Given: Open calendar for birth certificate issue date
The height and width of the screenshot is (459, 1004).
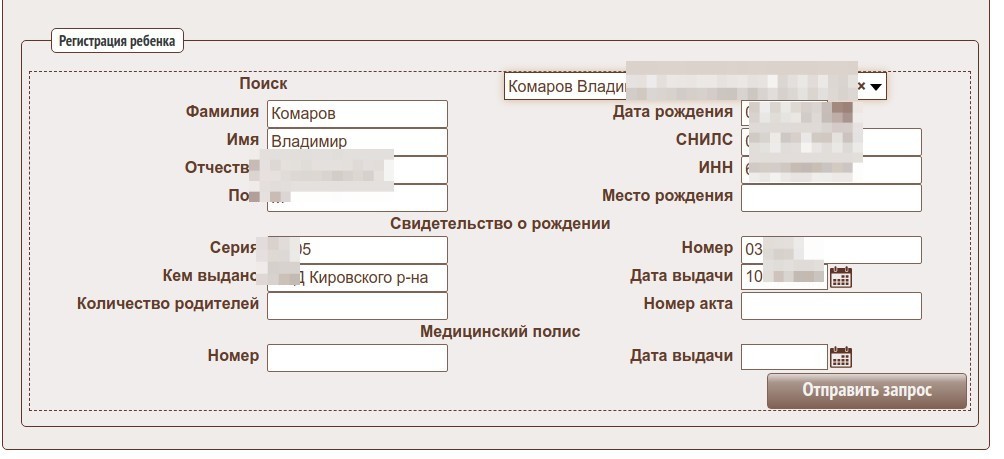Looking at the screenshot, I should click(841, 277).
